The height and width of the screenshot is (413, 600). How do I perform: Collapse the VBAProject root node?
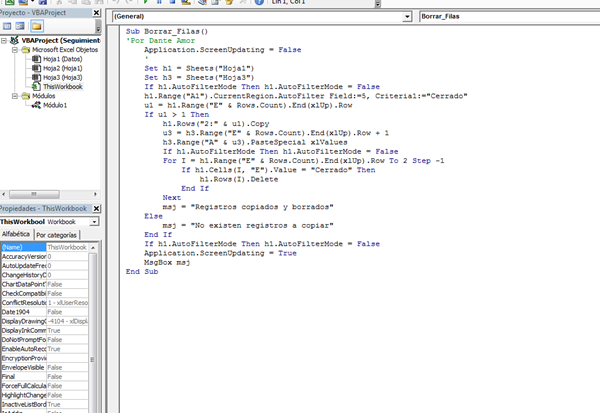click(x=5, y=42)
